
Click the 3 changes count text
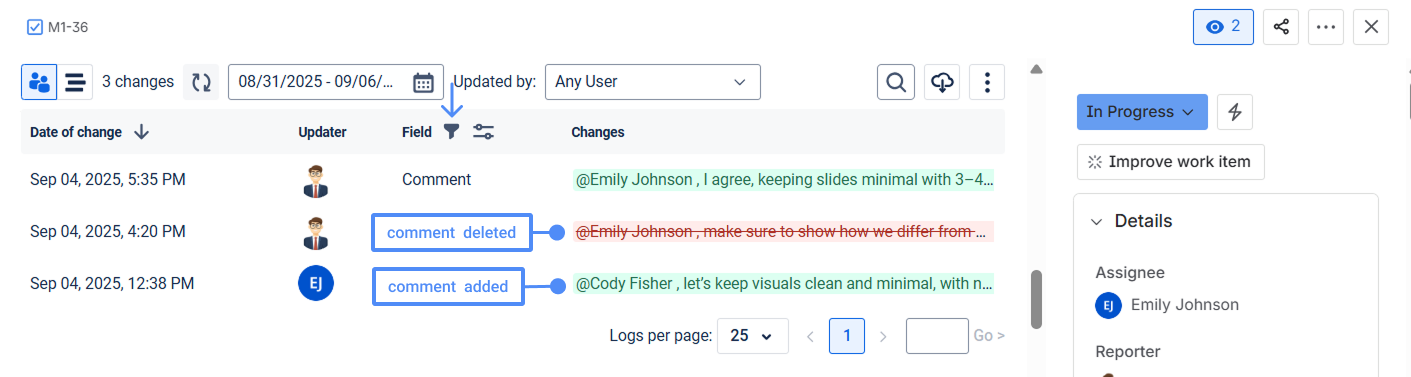coord(138,82)
